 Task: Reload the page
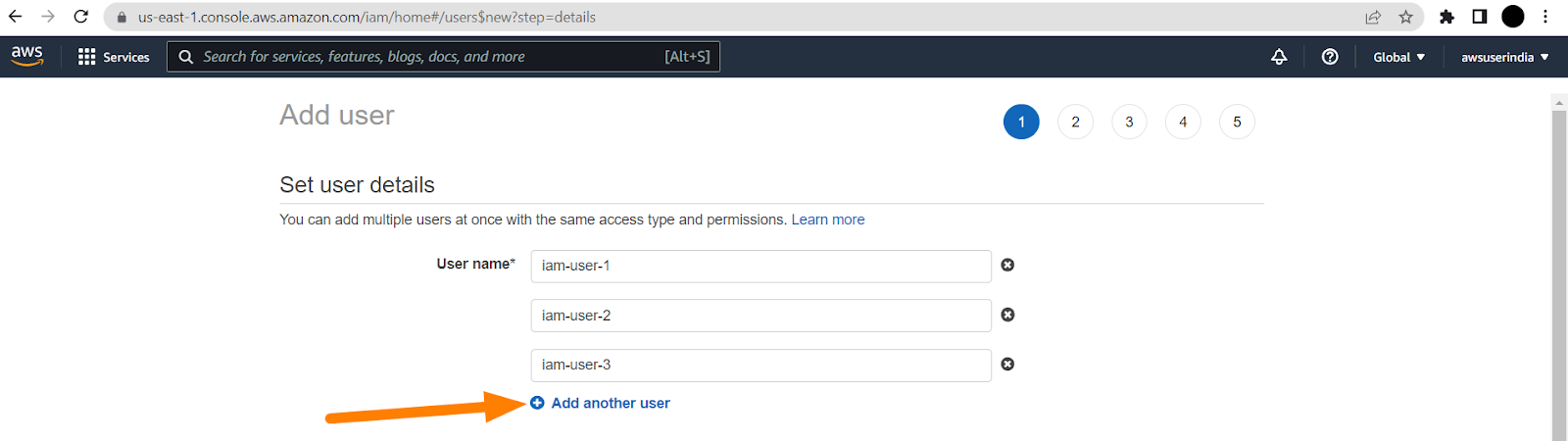point(81,17)
